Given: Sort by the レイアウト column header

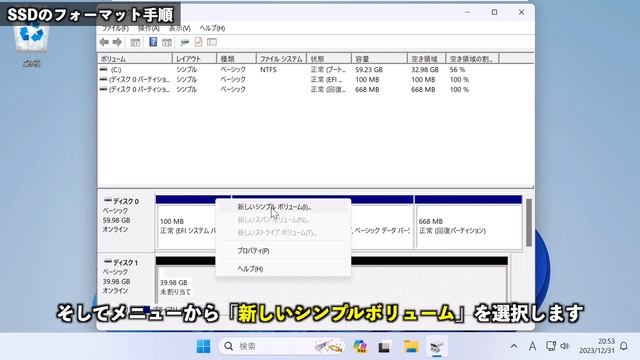Looking at the screenshot, I should tap(194, 59).
